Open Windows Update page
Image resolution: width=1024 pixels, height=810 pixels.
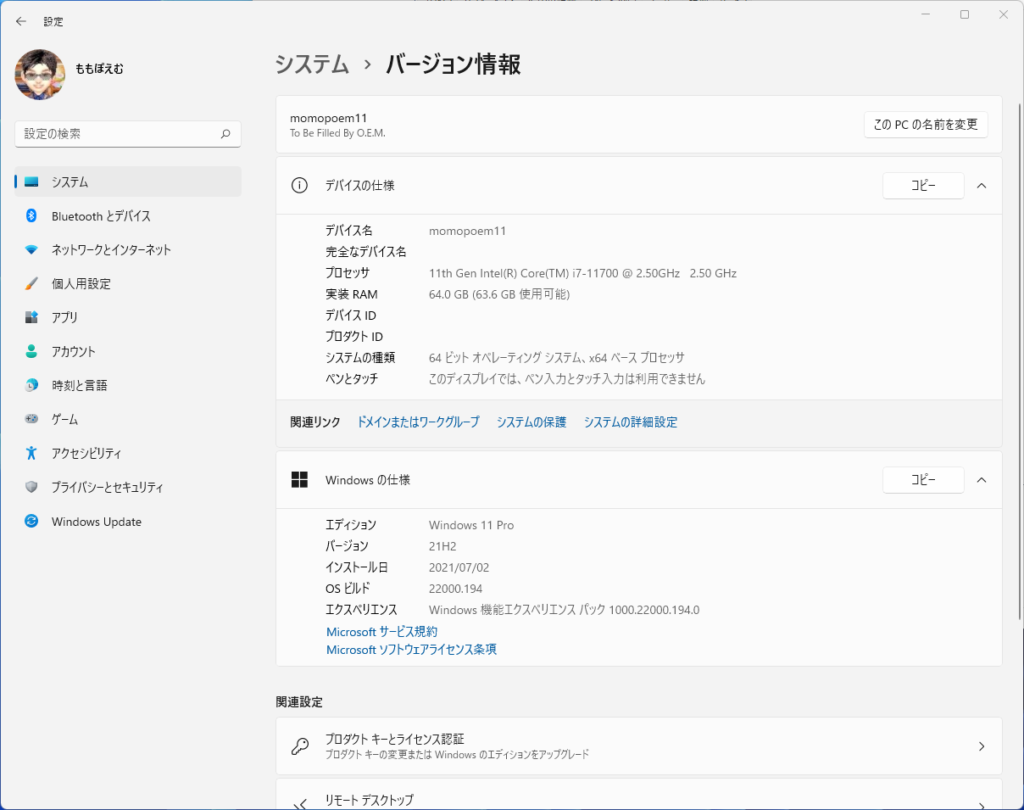(127, 521)
